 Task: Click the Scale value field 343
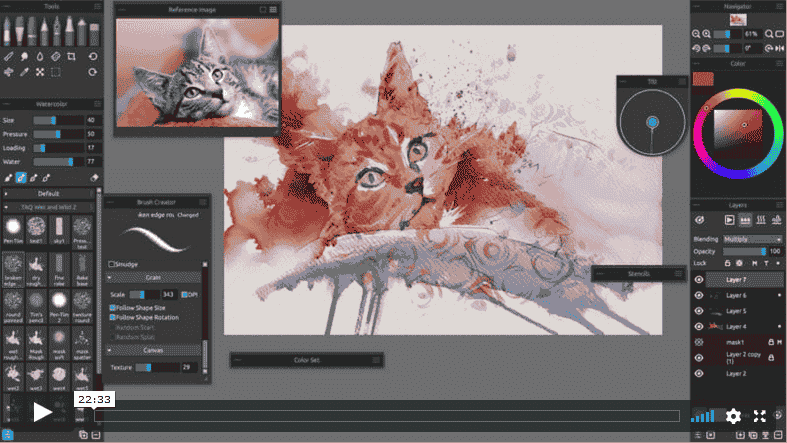[169, 294]
